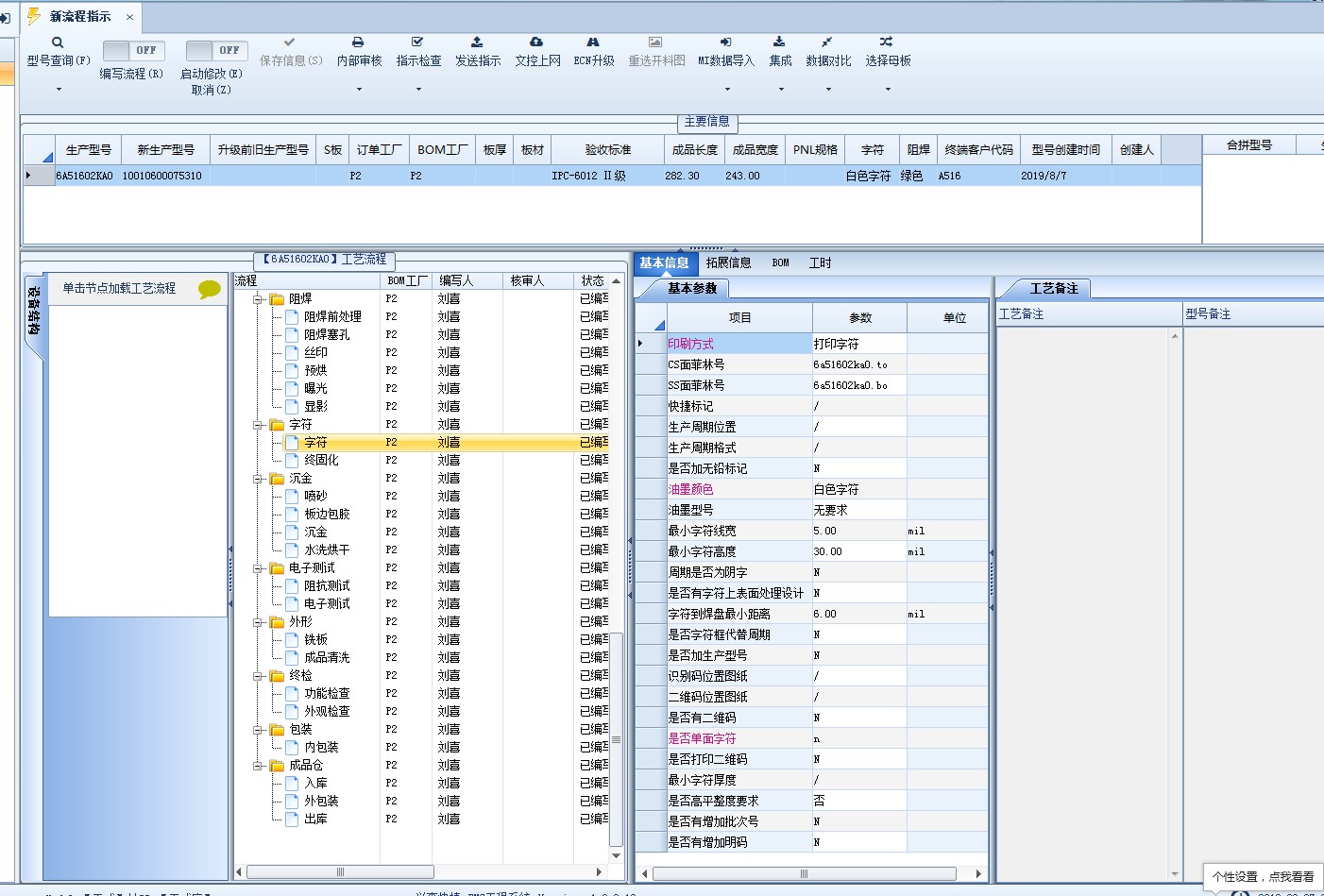Click the 沉金 folder icon
Screen dimensions: 1324x896
coord(277,479)
